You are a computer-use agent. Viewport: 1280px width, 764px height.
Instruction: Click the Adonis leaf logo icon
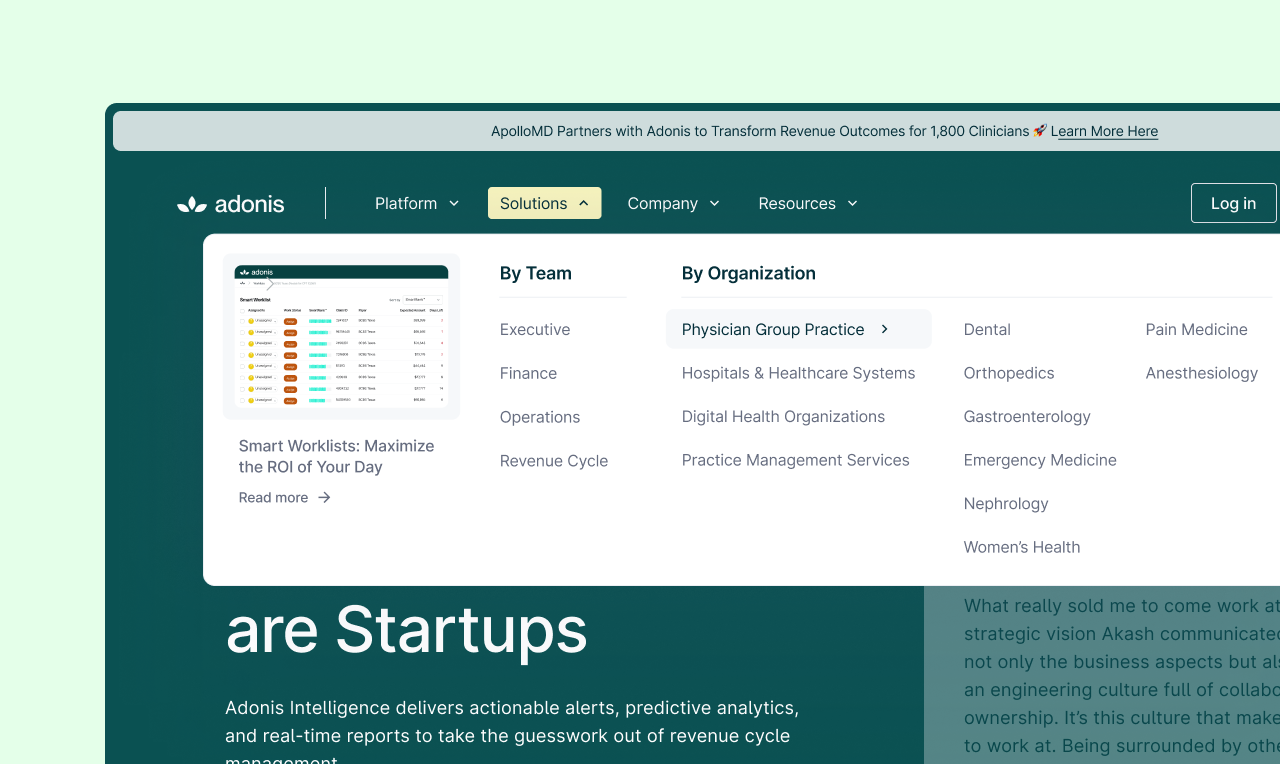coord(191,204)
